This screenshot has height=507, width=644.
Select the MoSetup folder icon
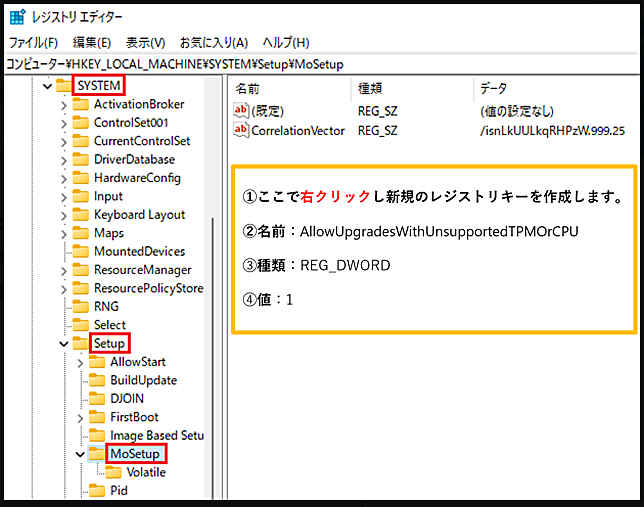click(x=96, y=454)
